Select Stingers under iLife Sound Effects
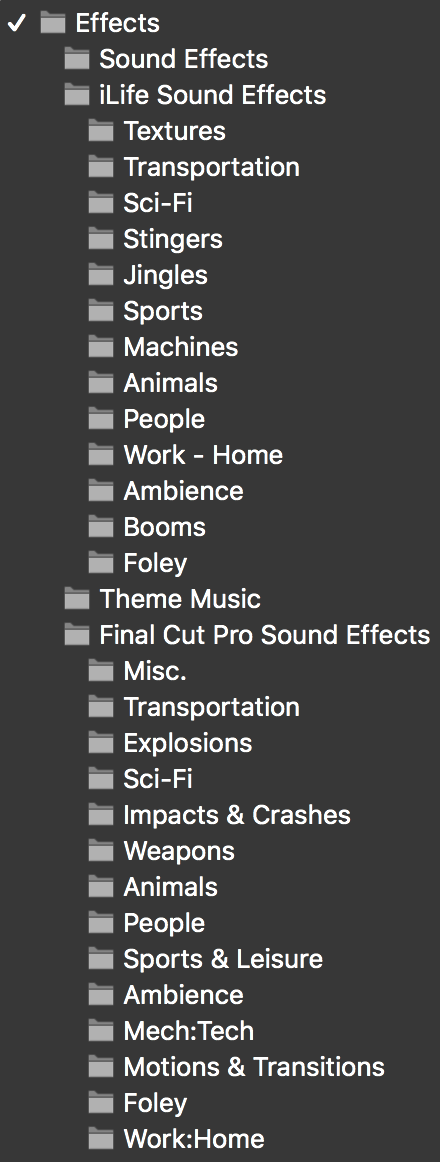The width and height of the screenshot is (440, 1162). pos(173,239)
